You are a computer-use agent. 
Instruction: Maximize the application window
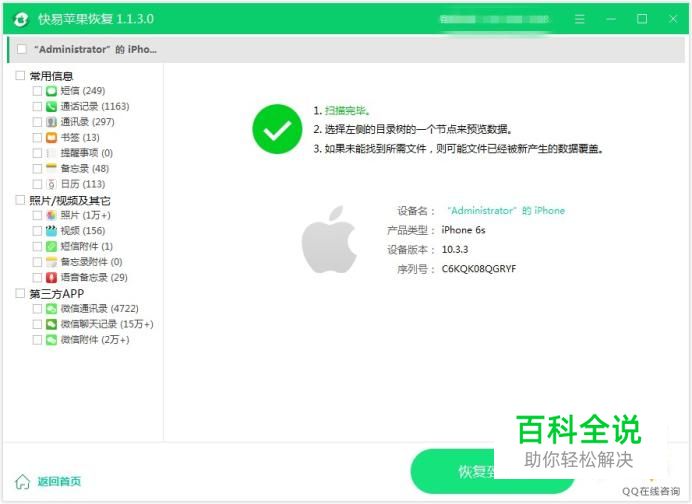coord(642,19)
